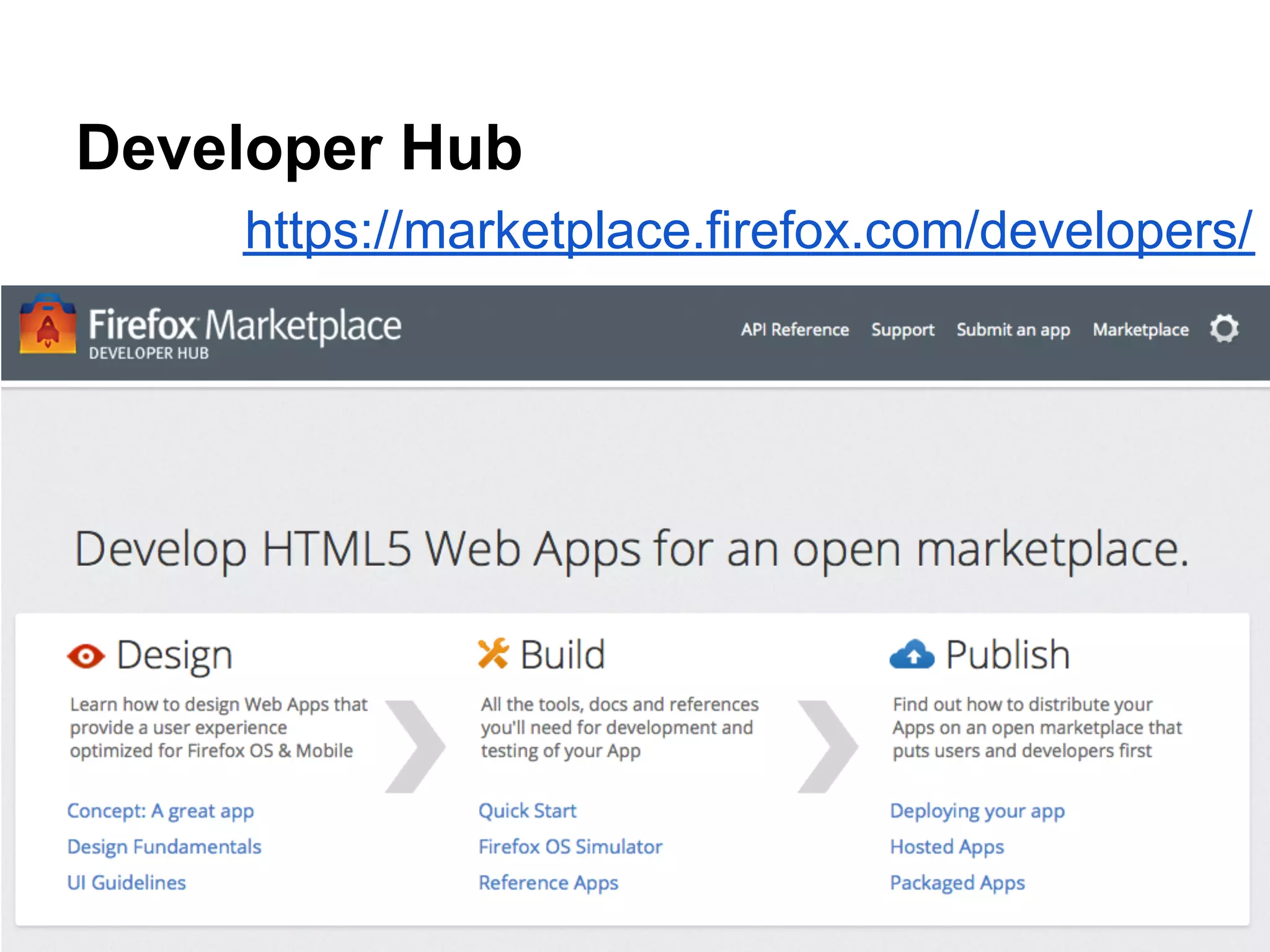Open the Support menu item

[x=903, y=330]
